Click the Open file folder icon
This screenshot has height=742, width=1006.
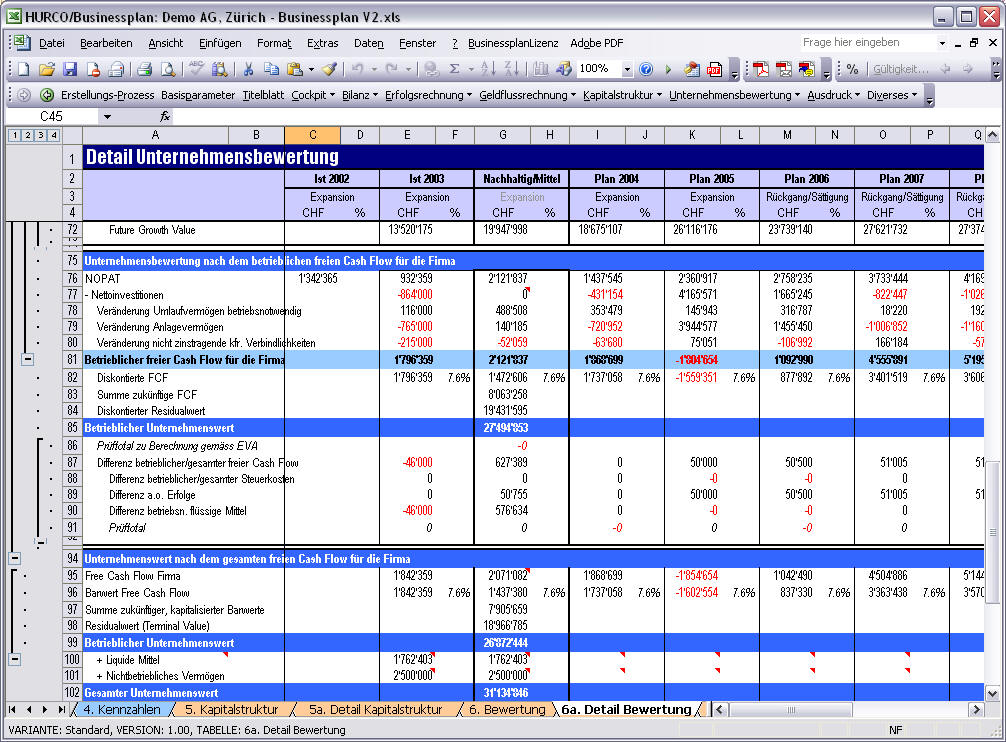[47, 69]
